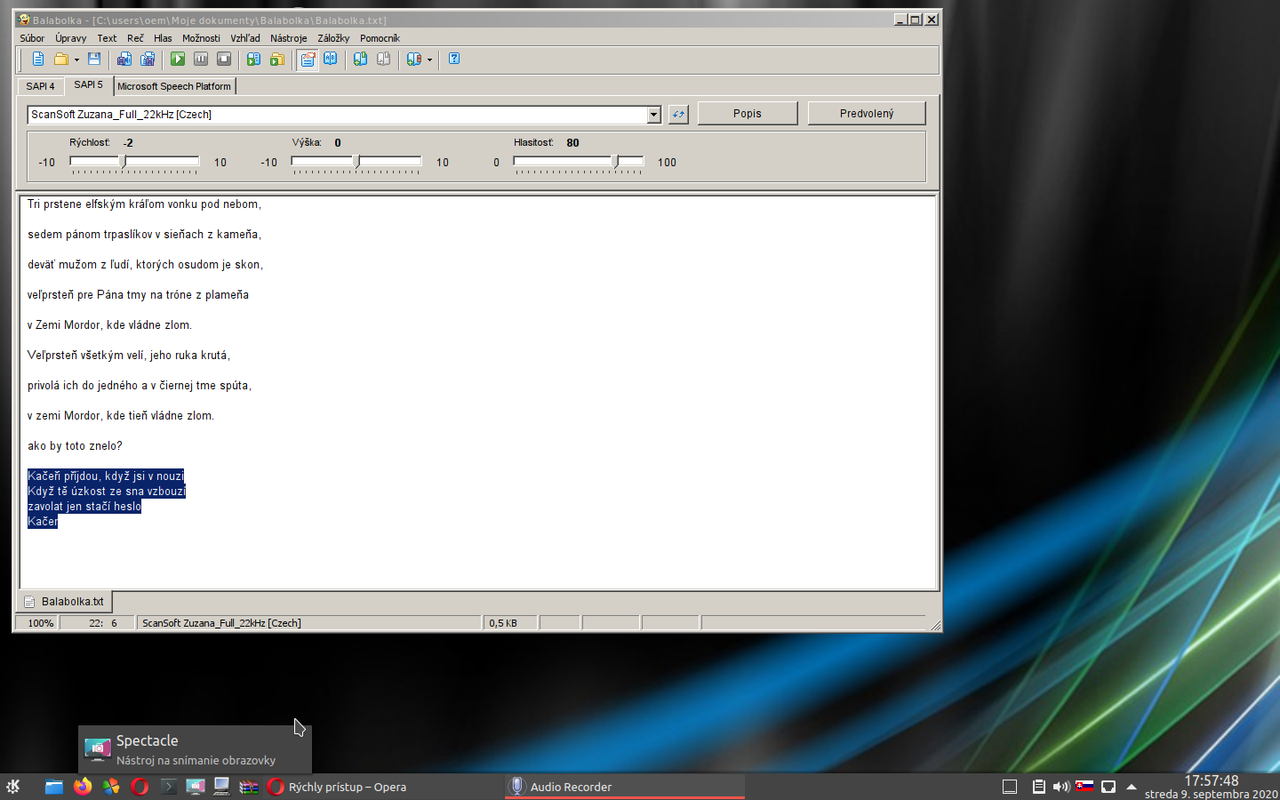Click the Spectacle screenshot taskbar icon

(x=195, y=787)
